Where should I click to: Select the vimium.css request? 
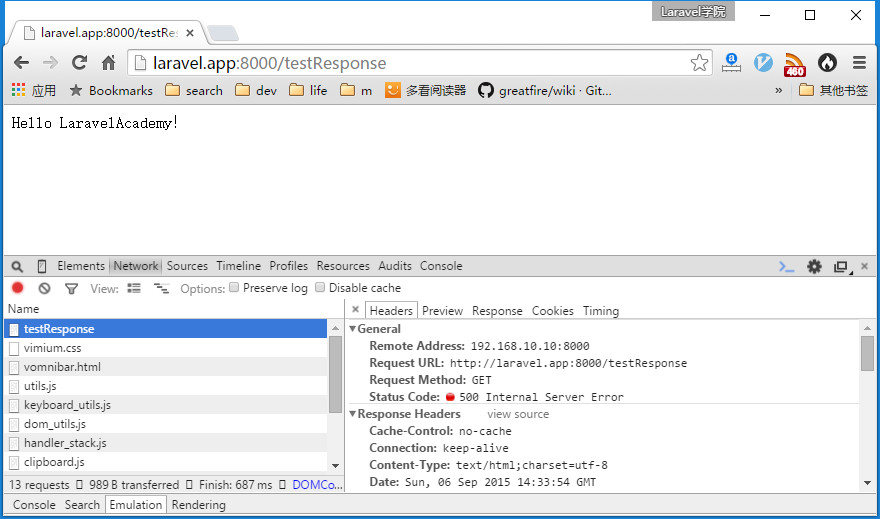166,348
